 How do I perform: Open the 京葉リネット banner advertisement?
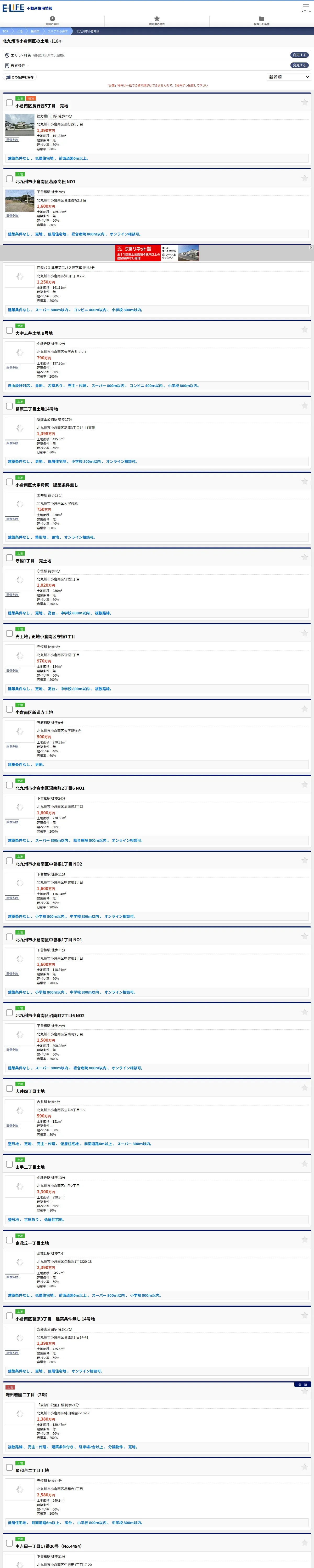coord(157,253)
